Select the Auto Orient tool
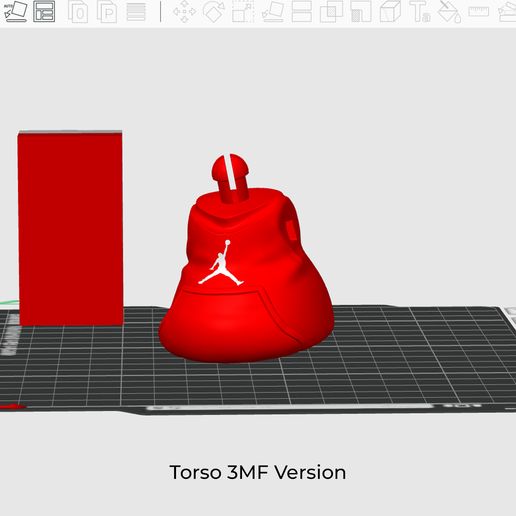This screenshot has width=516, height=516. [16, 11]
